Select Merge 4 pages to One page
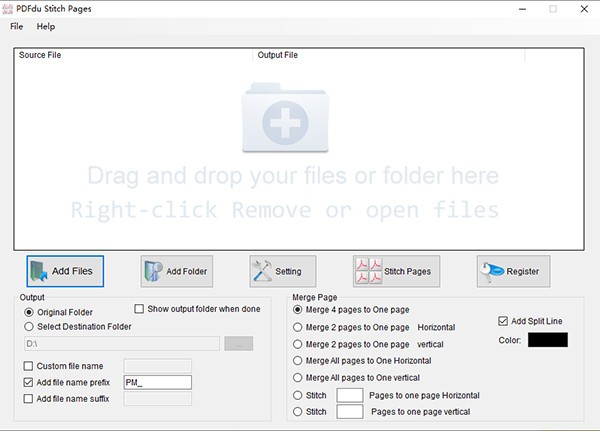 point(297,310)
